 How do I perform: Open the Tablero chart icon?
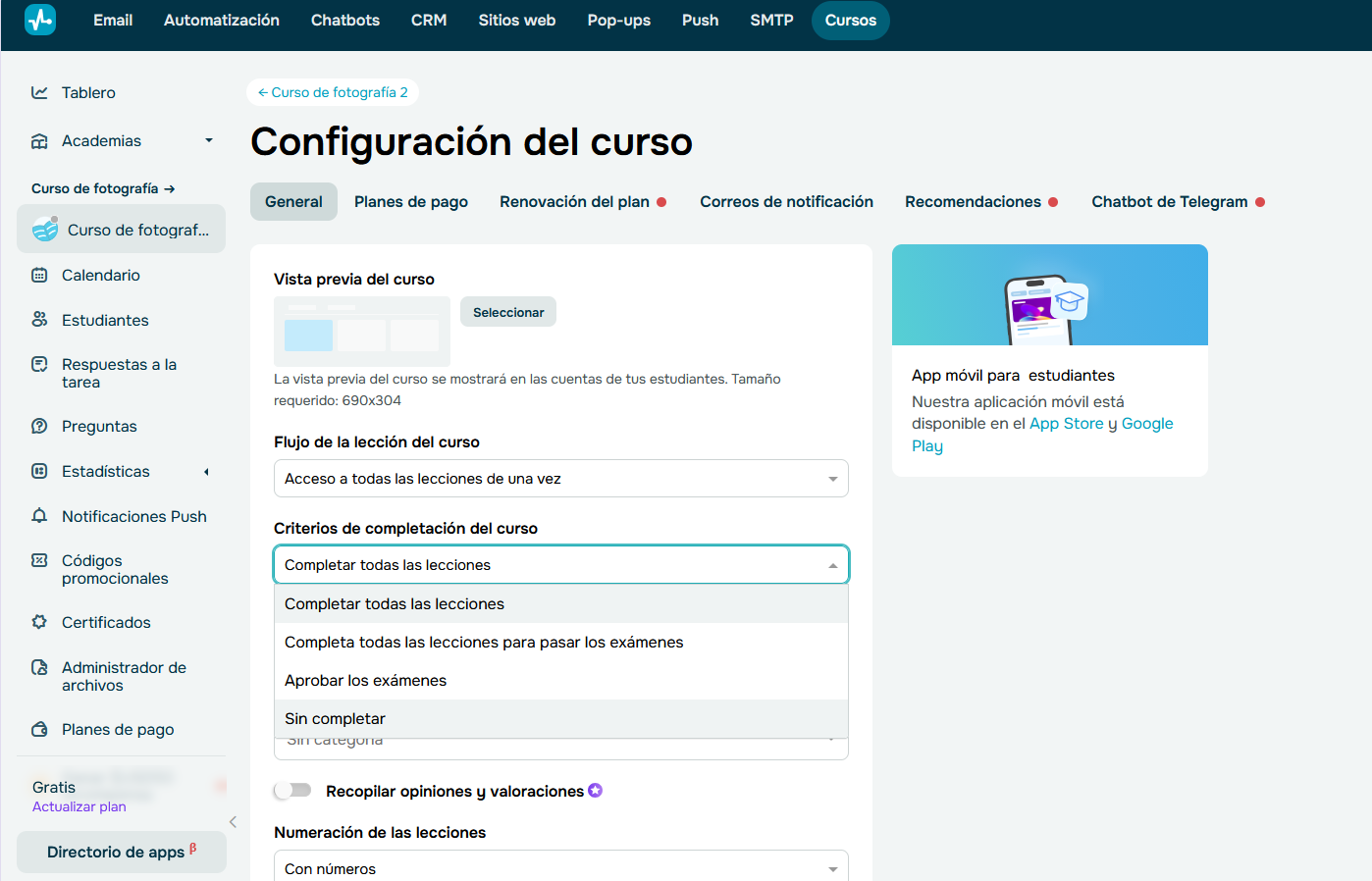pos(39,92)
